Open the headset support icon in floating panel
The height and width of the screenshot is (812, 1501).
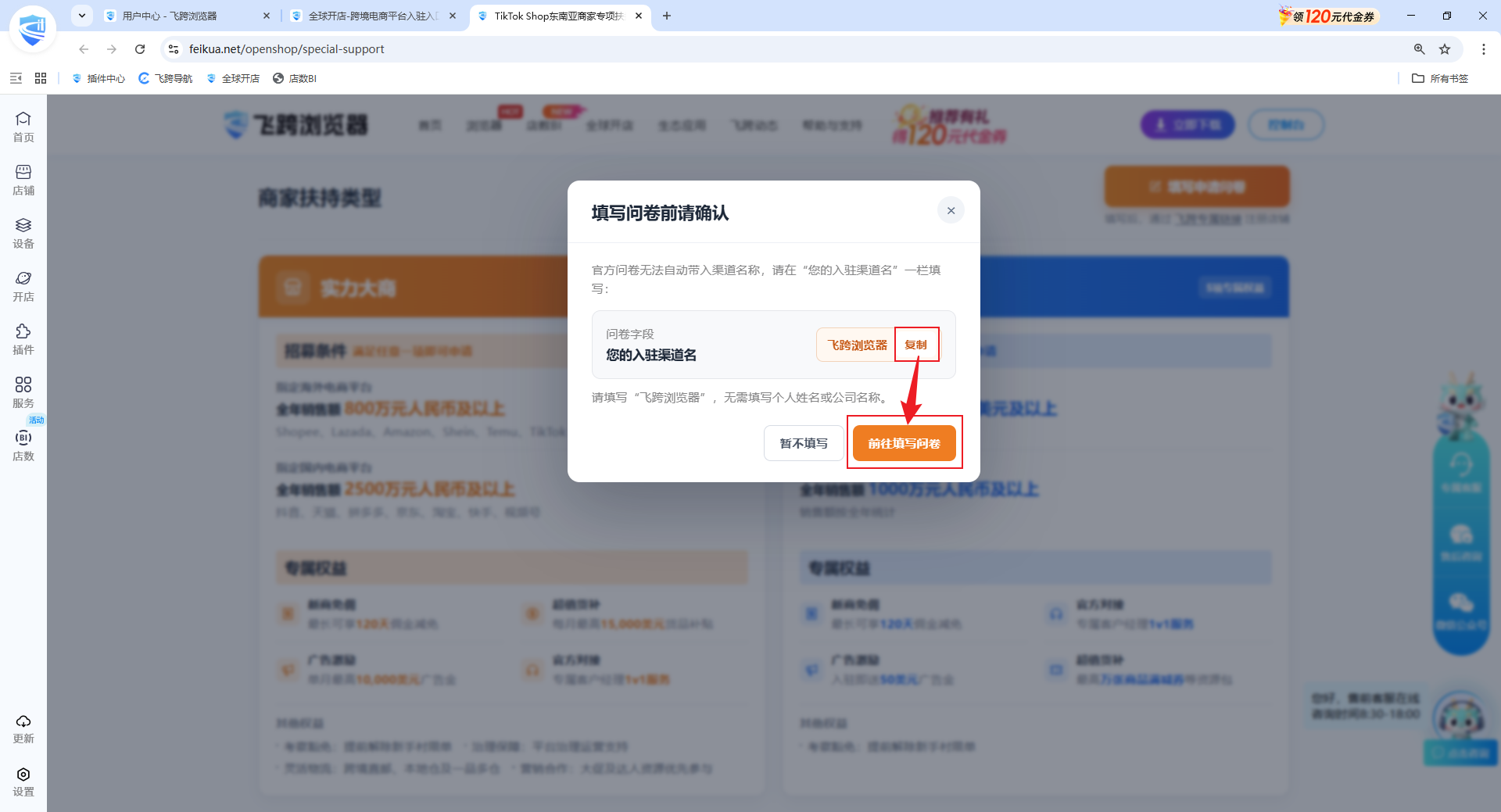(x=1461, y=472)
